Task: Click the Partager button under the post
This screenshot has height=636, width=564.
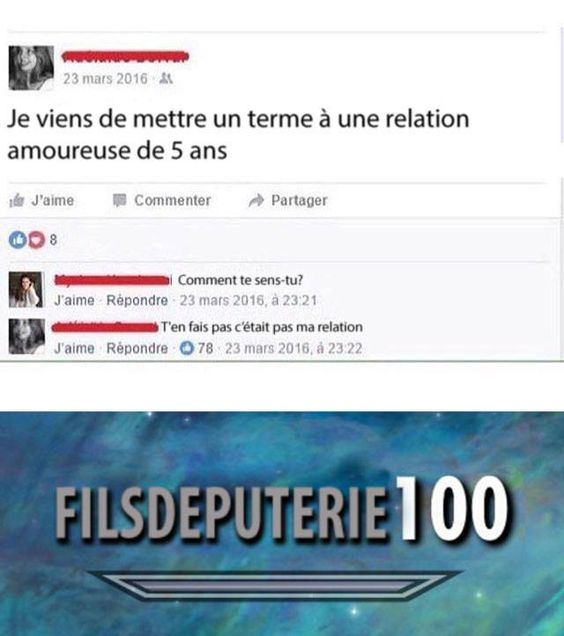Action: 288,200
